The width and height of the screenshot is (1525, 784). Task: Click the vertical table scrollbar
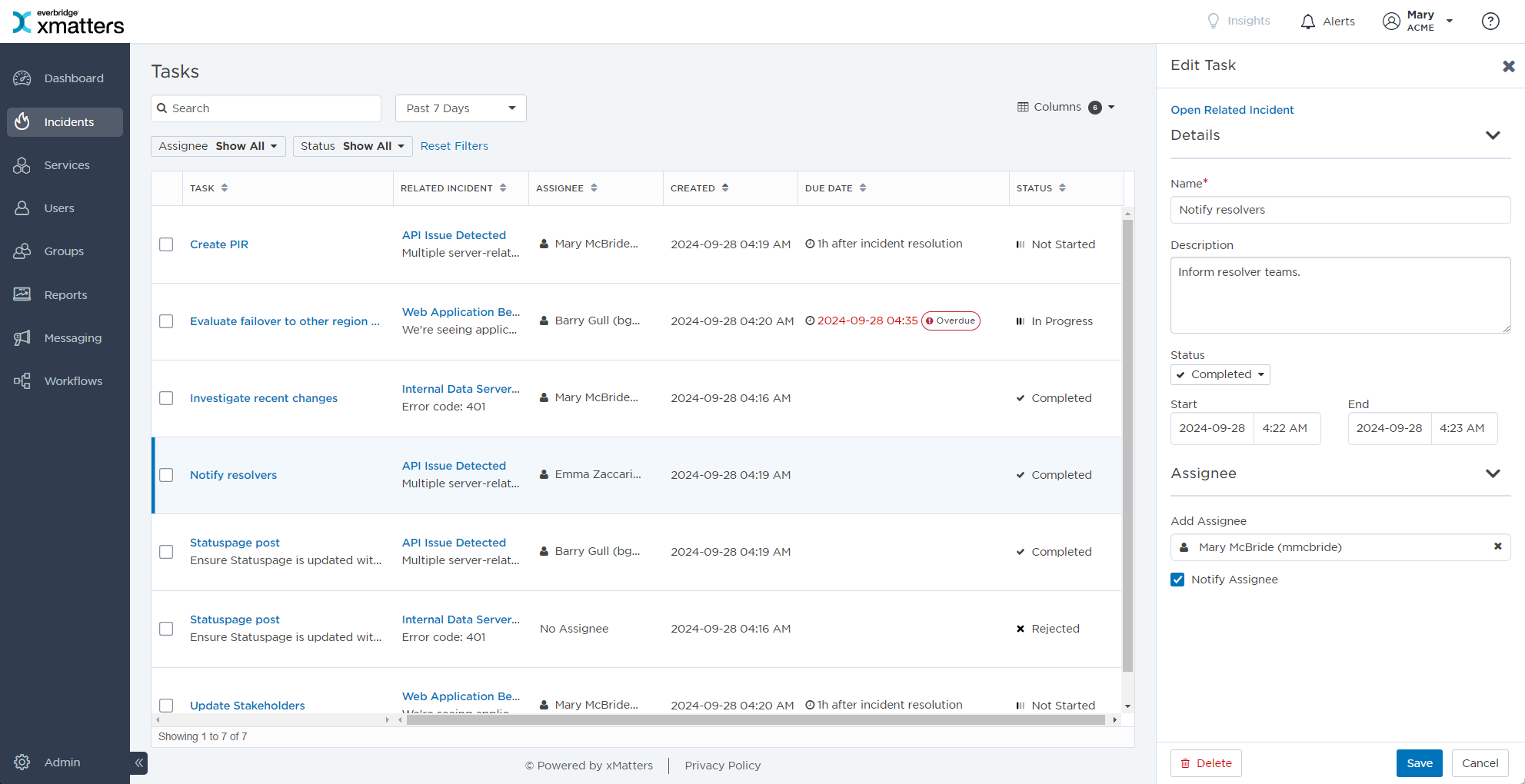1127,446
